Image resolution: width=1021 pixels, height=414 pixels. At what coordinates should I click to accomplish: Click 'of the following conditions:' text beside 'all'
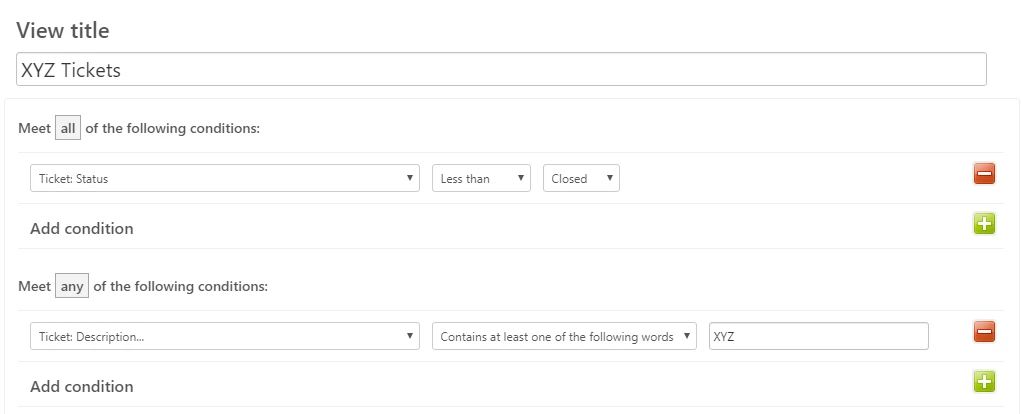click(x=173, y=128)
